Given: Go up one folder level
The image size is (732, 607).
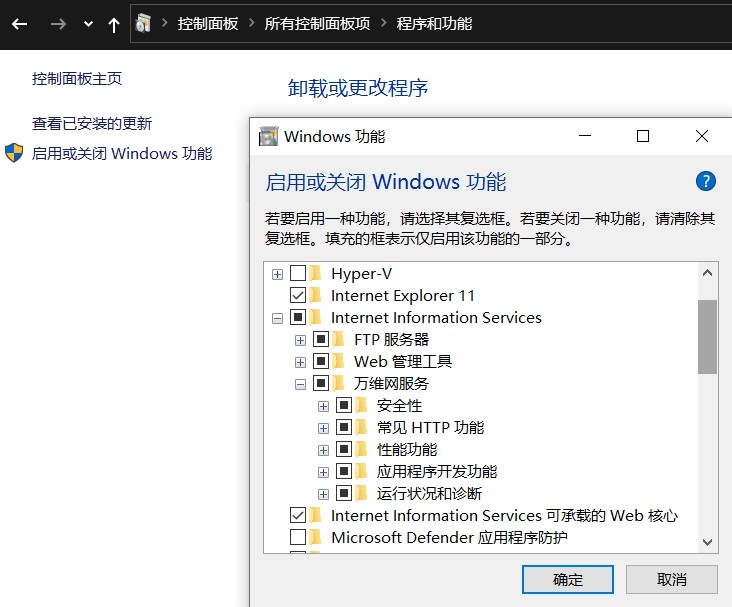Looking at the screenshot, I should coord(113,24).
